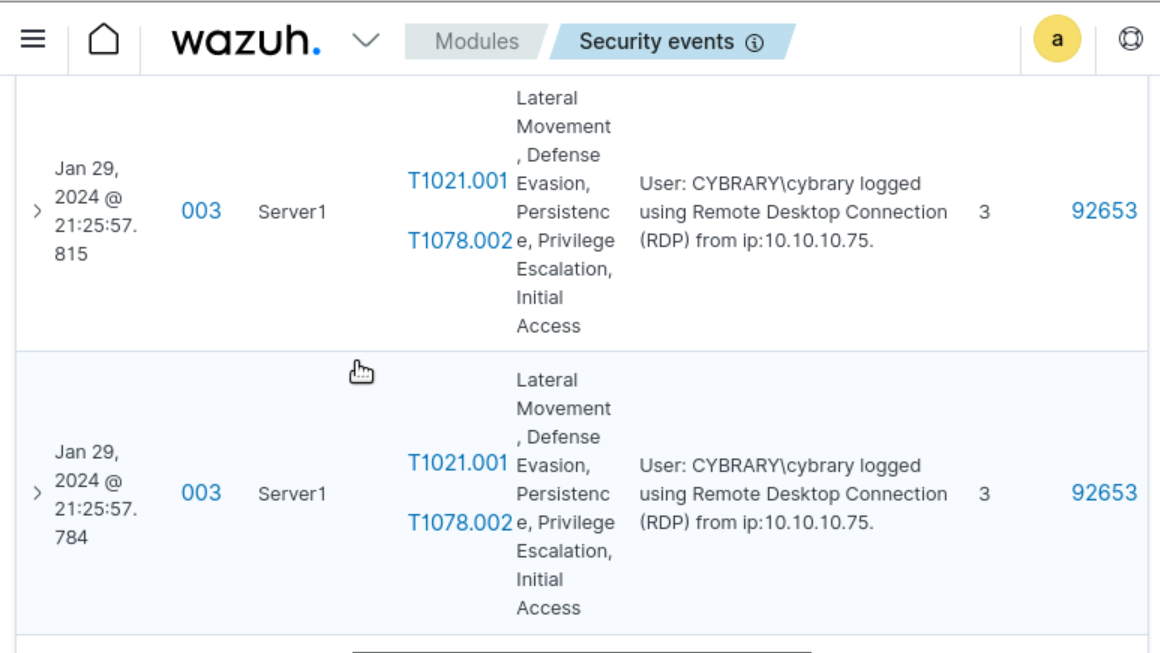The height and width of the screenshot is (653, 1160).
Task: Open T1078.002 in the second event row
Action: coord(459,522)
